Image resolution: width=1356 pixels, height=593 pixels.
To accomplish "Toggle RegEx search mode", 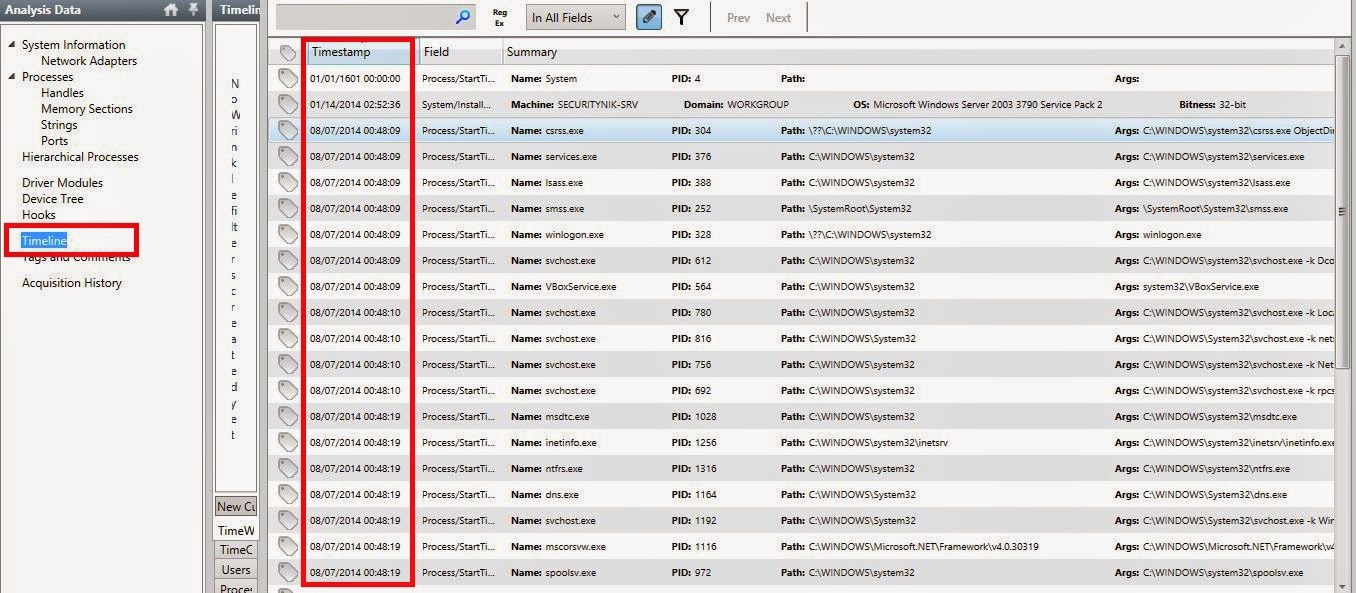I will point(500,17).
